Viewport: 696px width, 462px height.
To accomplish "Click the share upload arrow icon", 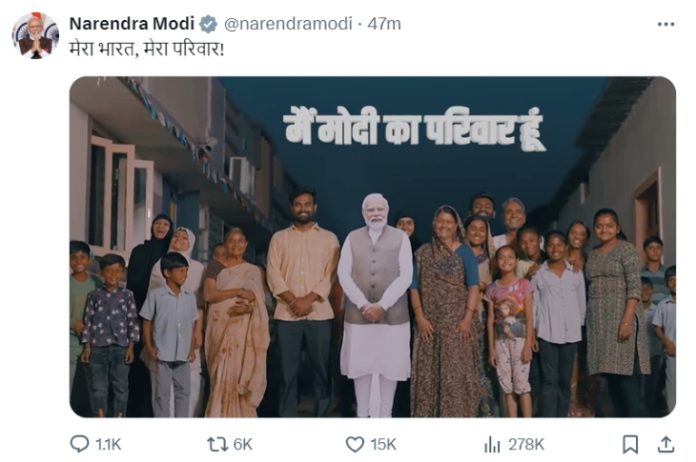I will tap(665, 443).
